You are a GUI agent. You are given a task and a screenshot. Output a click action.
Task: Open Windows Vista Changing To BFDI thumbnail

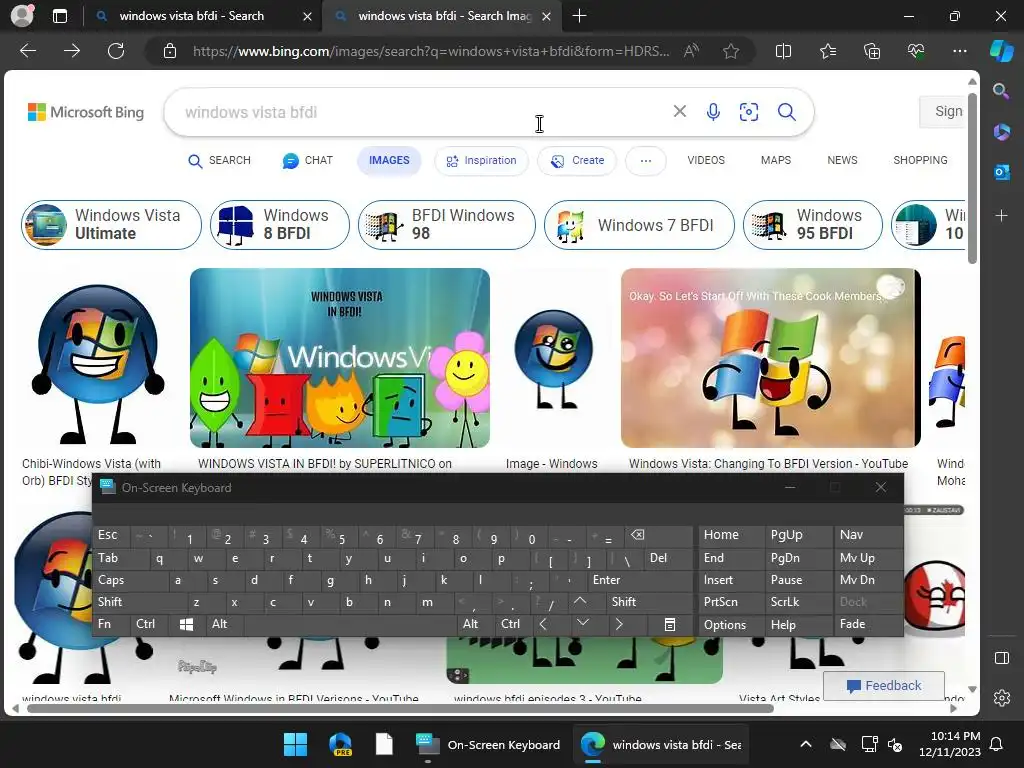pos(771,358)
